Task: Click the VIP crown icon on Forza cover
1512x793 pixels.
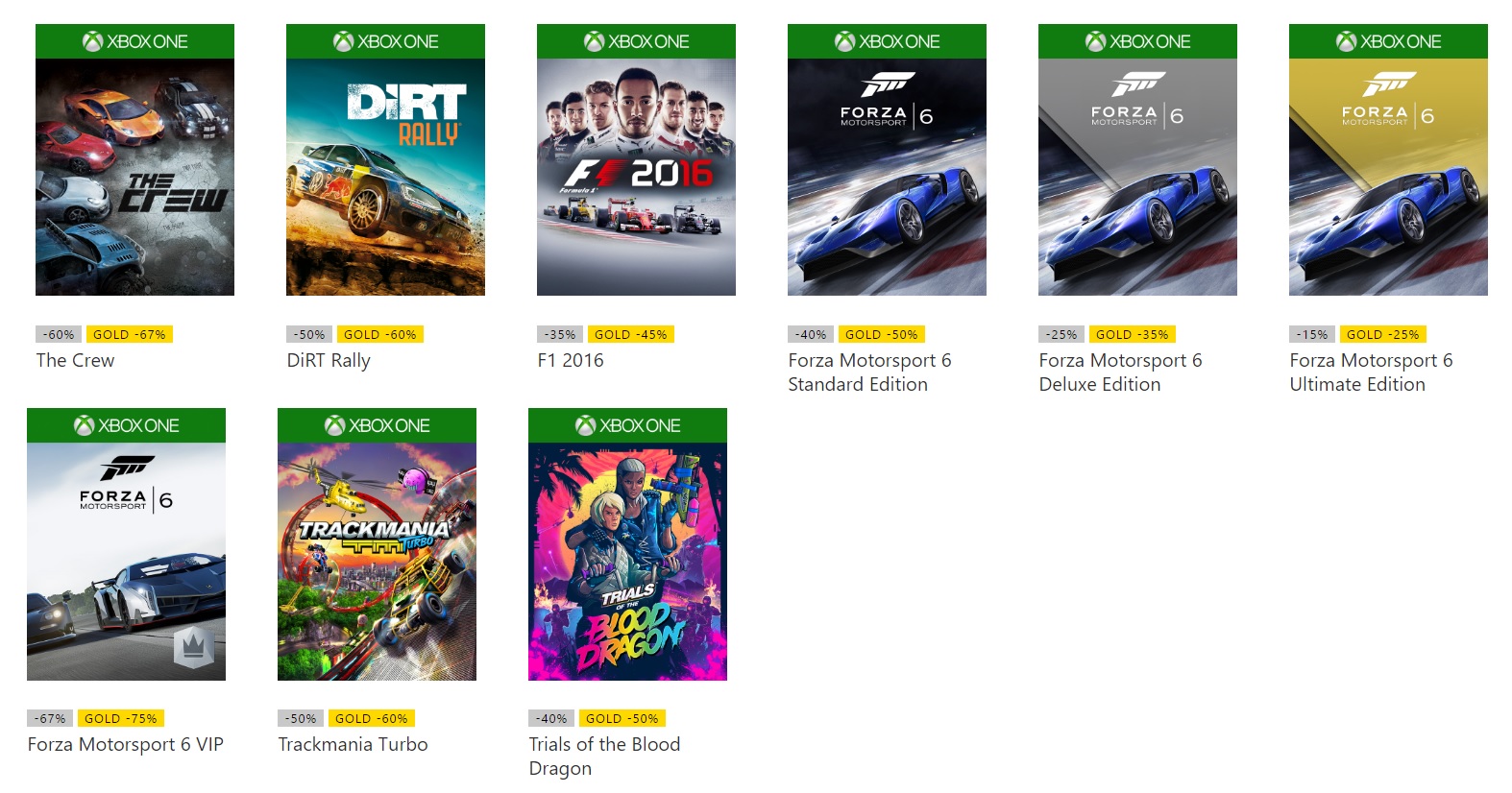Action: point(193,648)
